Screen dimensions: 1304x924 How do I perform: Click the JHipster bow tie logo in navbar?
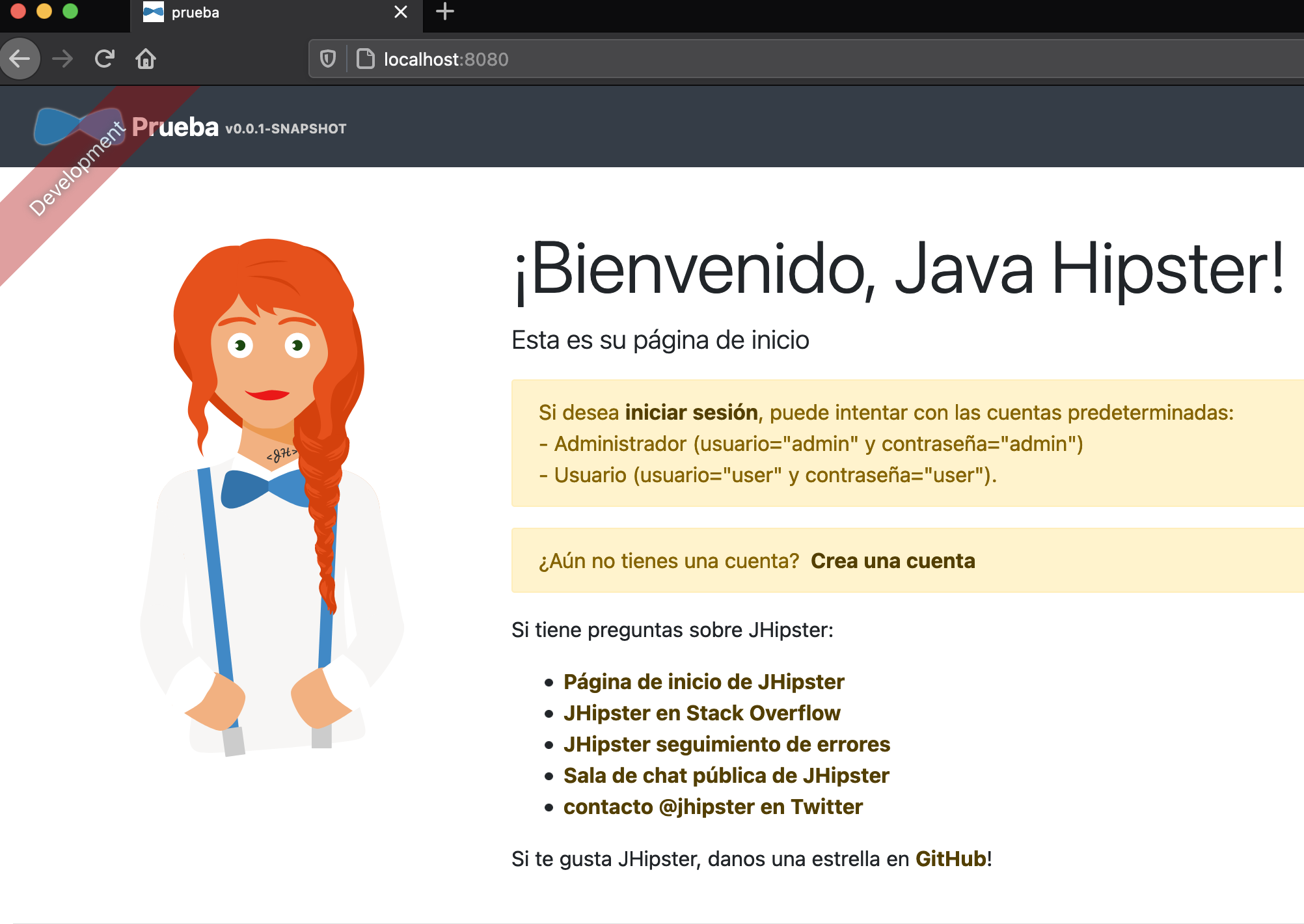(x=78, y=126)
